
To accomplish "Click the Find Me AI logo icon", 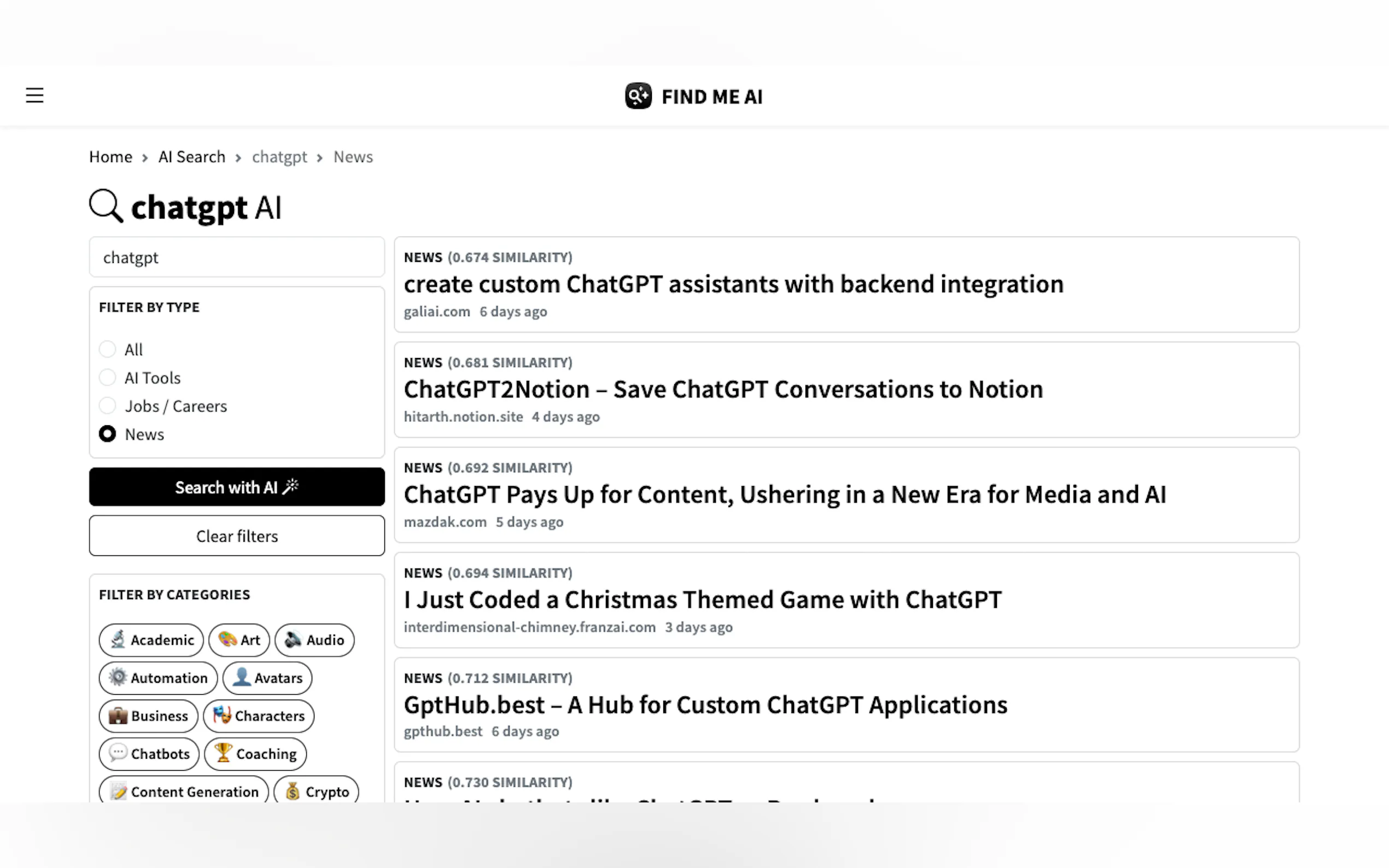I will coord(638,96).
